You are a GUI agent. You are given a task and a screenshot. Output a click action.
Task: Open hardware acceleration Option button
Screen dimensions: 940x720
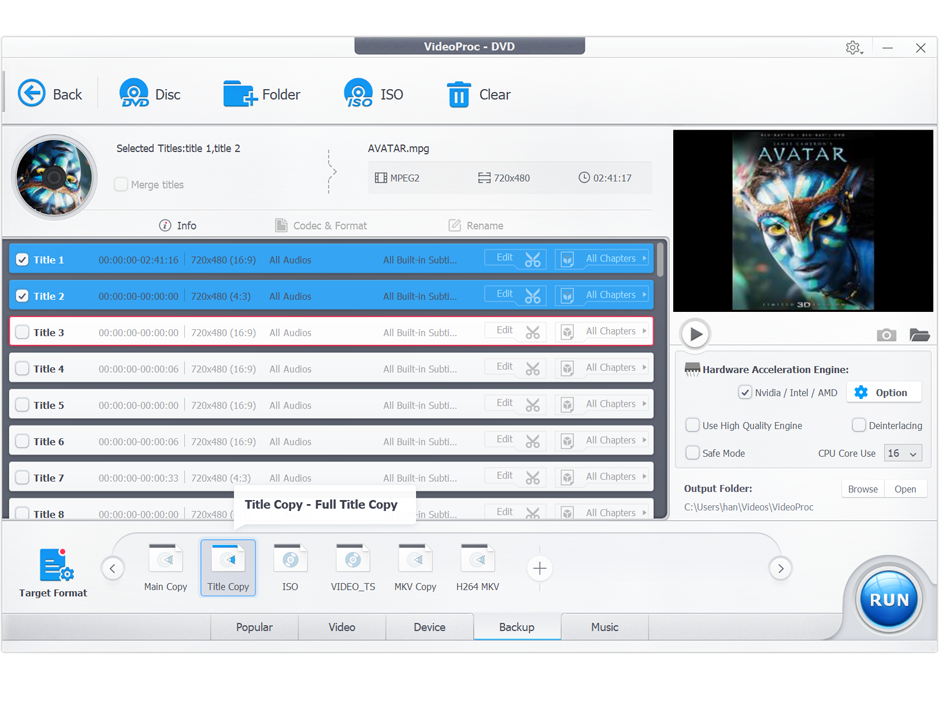click(884, 393)
